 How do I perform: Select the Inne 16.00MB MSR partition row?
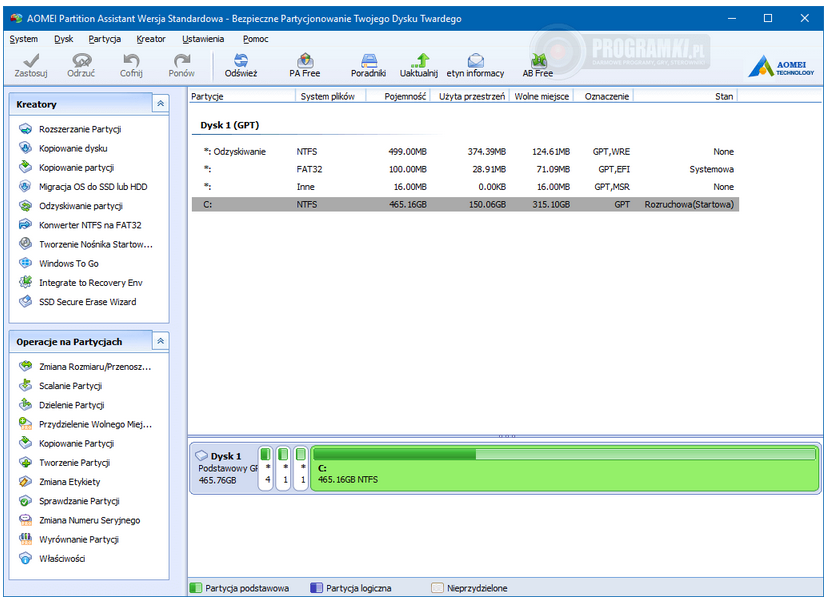pos(465,187)
